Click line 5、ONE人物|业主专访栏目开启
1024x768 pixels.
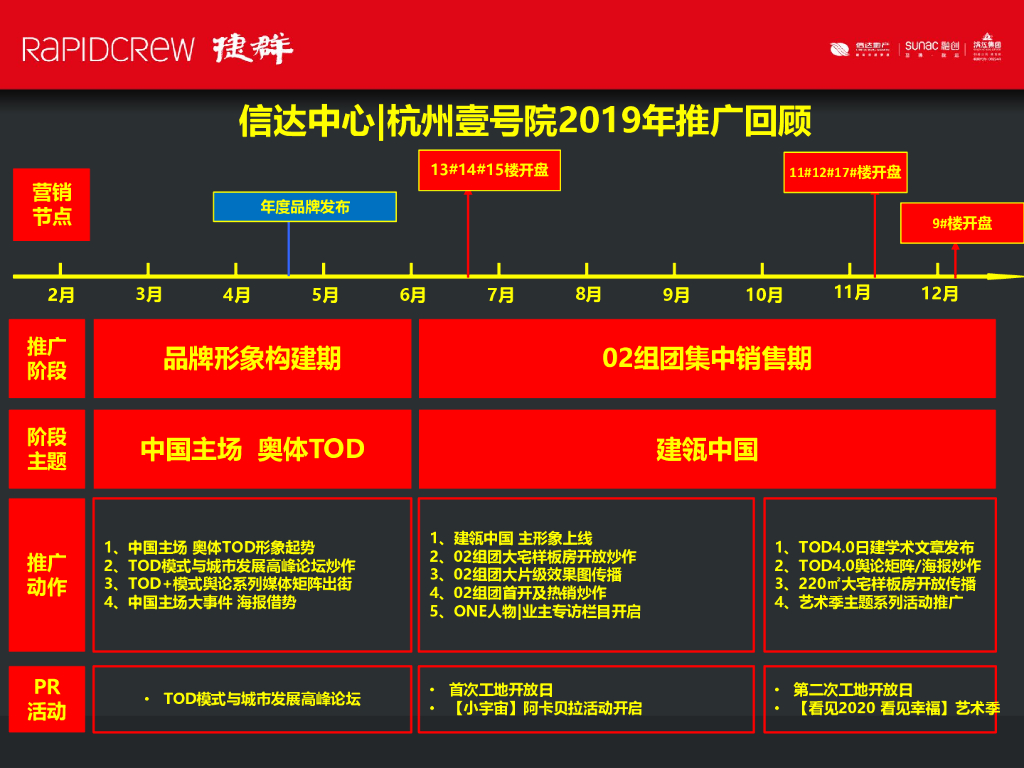click(535, 611)
